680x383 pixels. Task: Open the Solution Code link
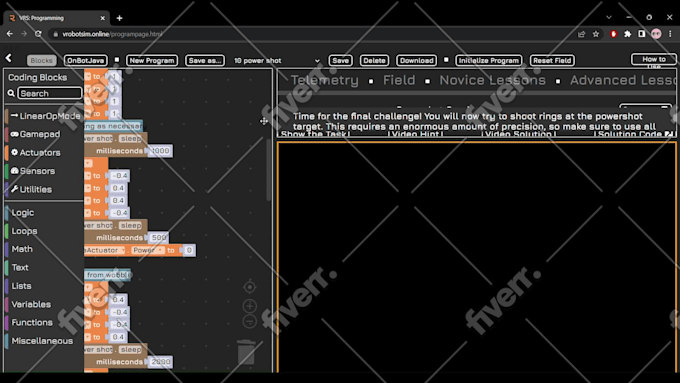point(634,134)
